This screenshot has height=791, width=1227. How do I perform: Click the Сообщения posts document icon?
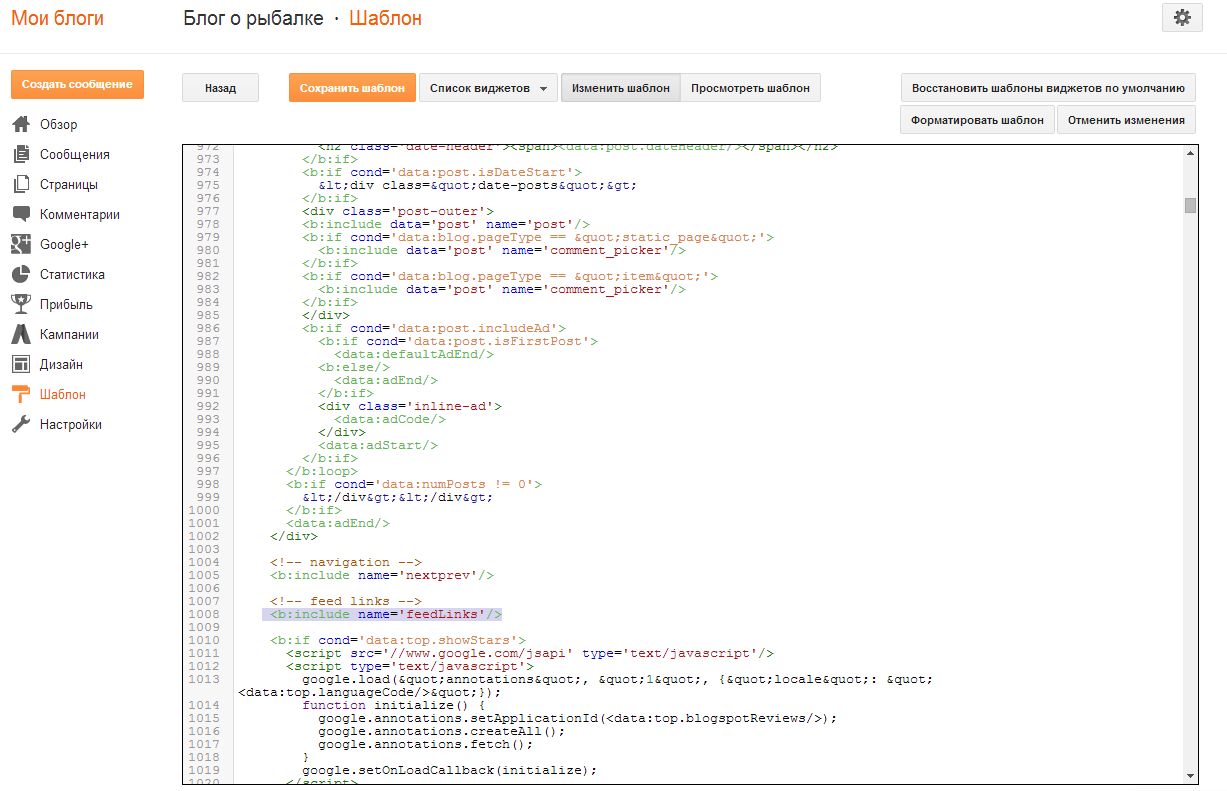pyautogui.click(x=21, y=155)
